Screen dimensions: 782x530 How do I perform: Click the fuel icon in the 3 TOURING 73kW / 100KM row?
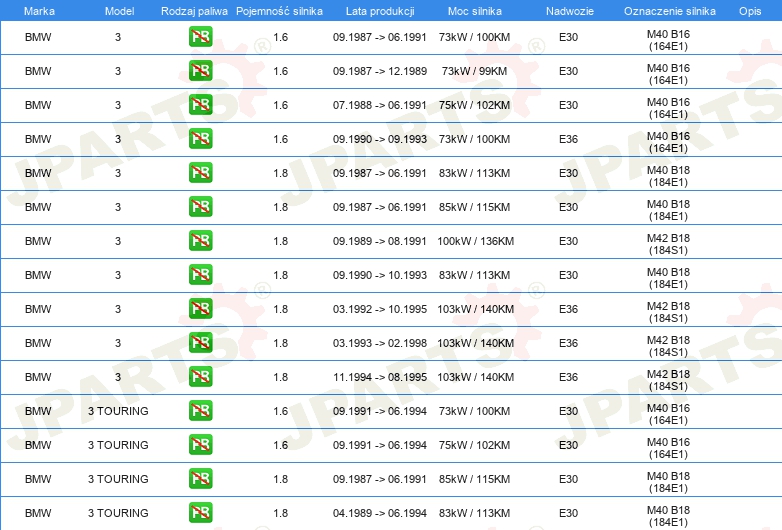200,411
